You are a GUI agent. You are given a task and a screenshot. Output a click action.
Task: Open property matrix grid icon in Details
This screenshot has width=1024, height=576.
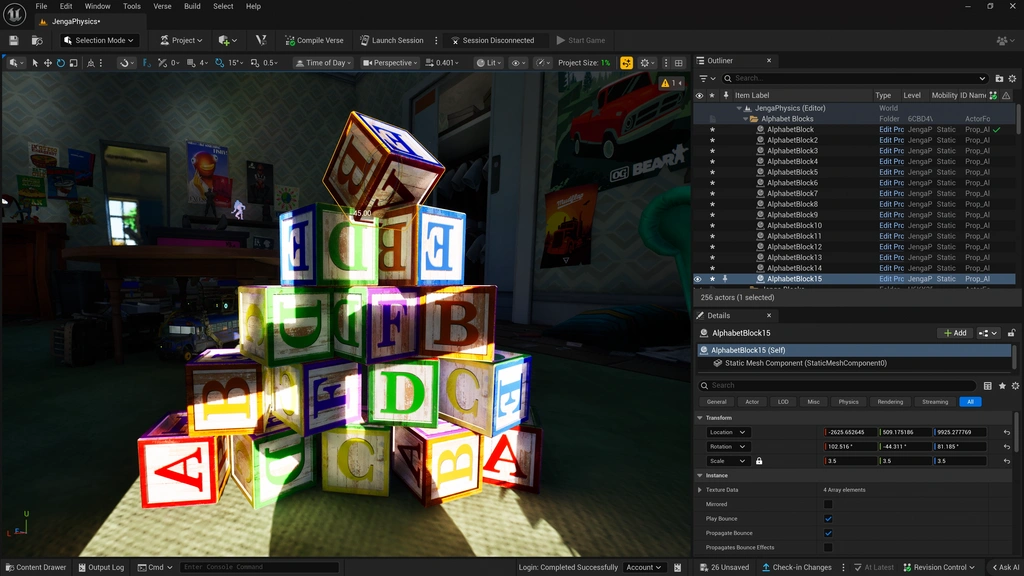coord(988,385)
